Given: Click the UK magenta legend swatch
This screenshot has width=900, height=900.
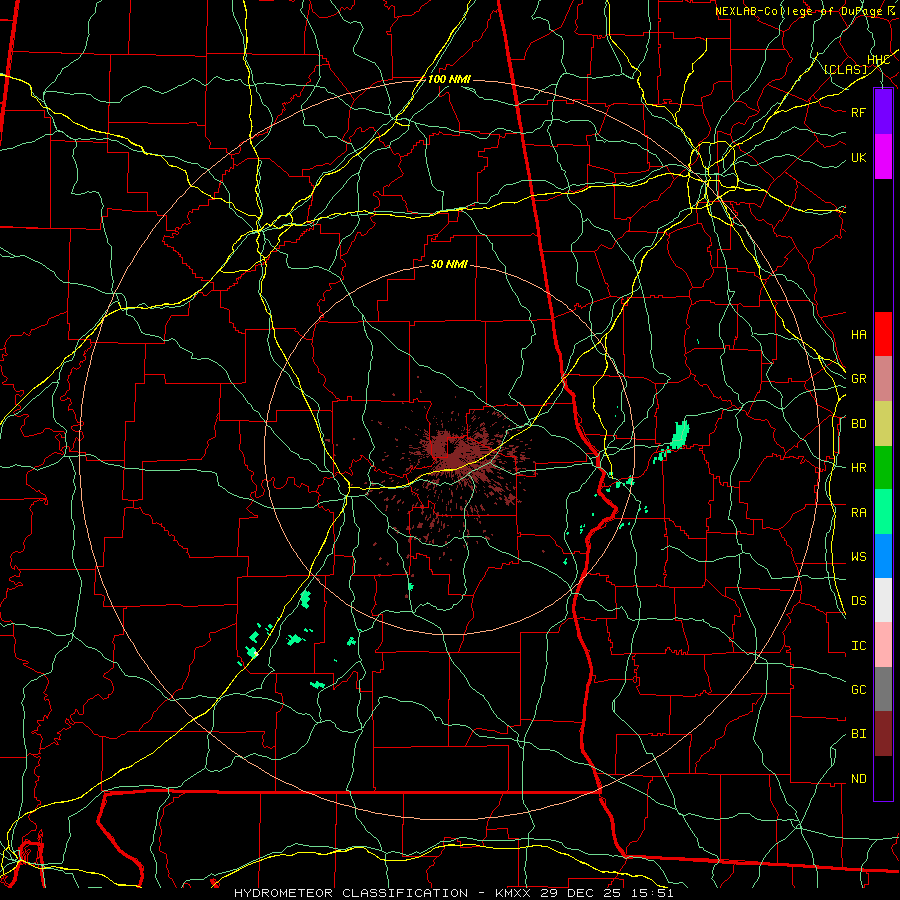Looking at the screenshot, I should [x=883, y=157].
